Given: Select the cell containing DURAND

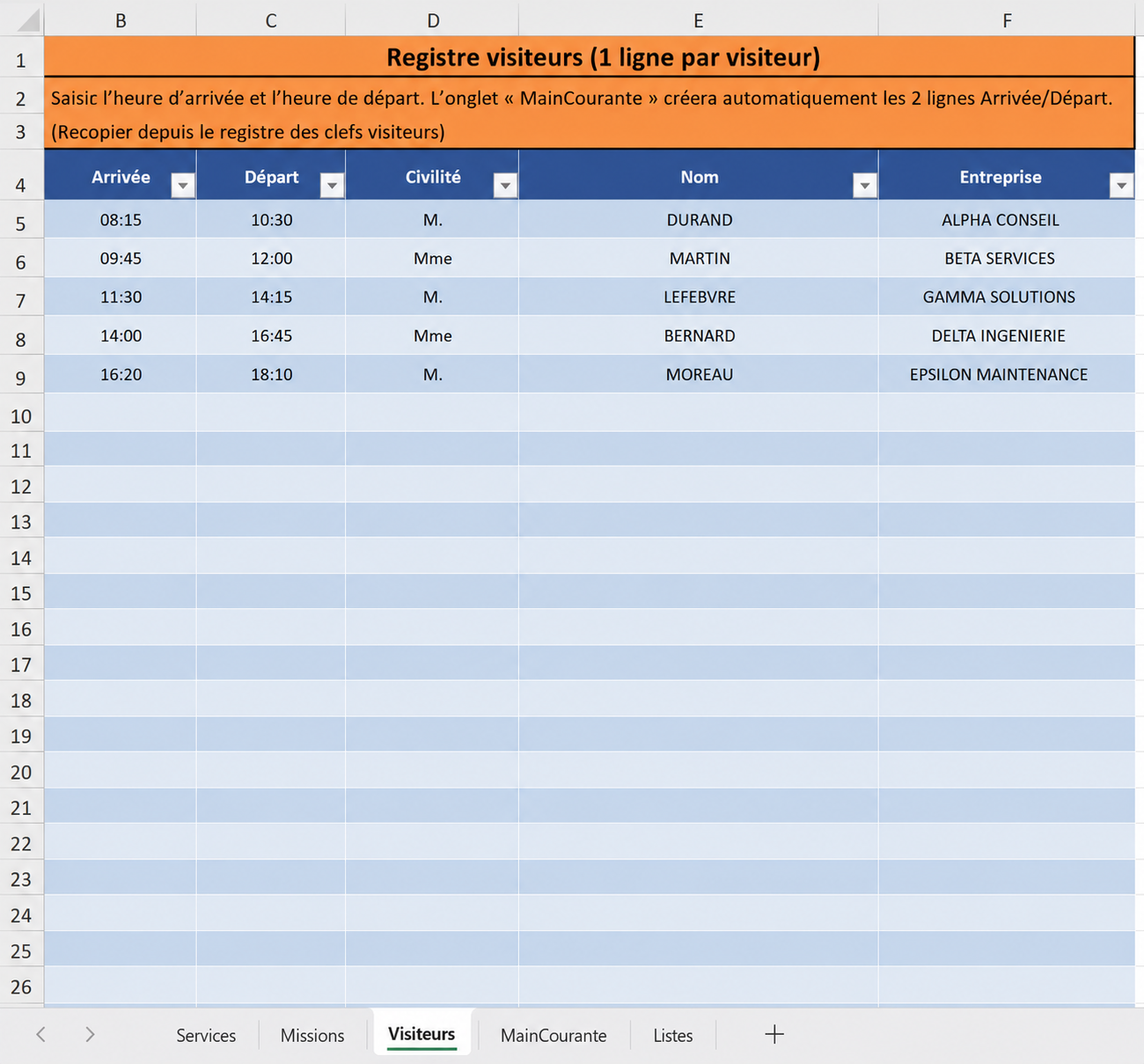Looking at the screenshot, I should coord(699,220).
